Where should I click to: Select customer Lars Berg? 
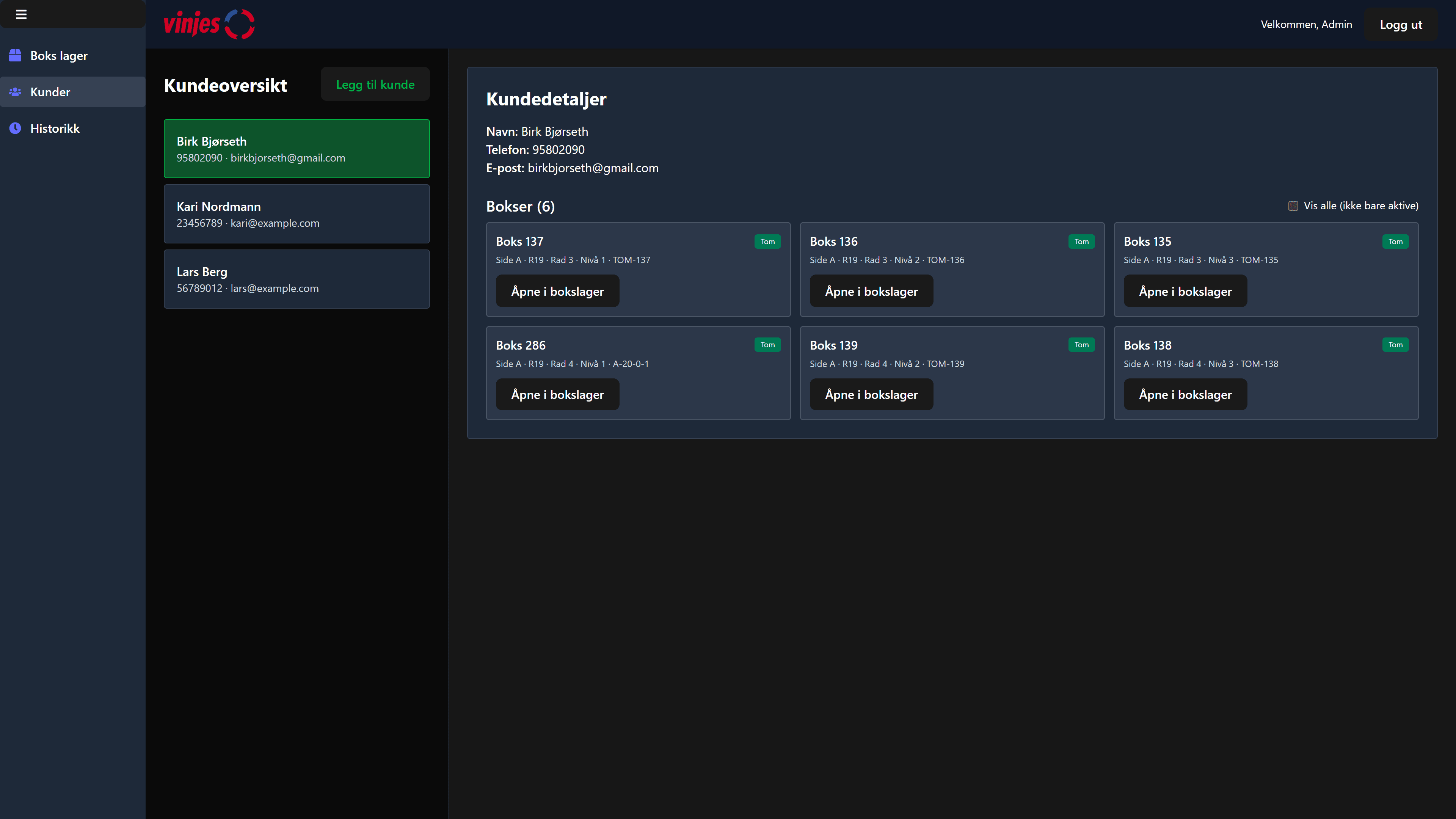296,279
